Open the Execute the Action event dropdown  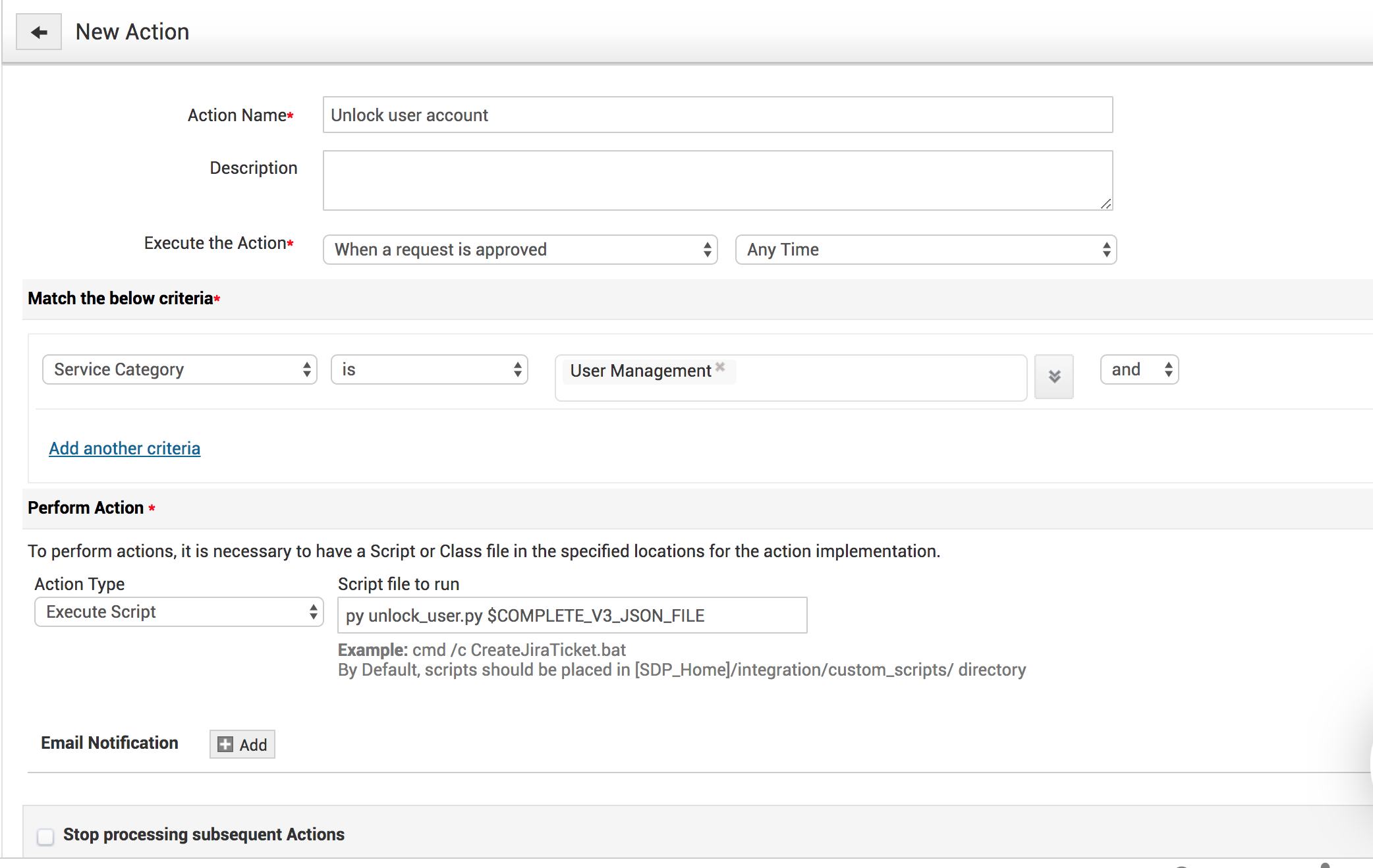[520, 250]
